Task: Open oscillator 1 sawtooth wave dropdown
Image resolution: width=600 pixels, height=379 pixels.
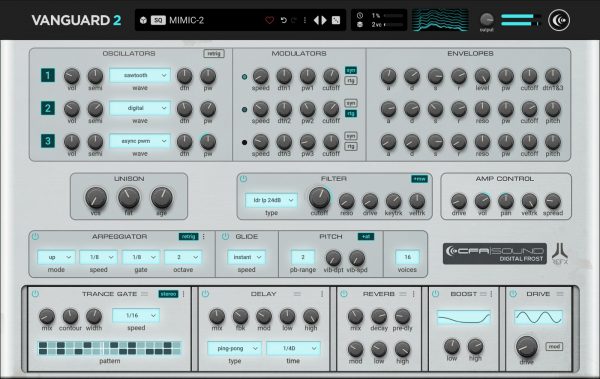Action: click(140, 75)
